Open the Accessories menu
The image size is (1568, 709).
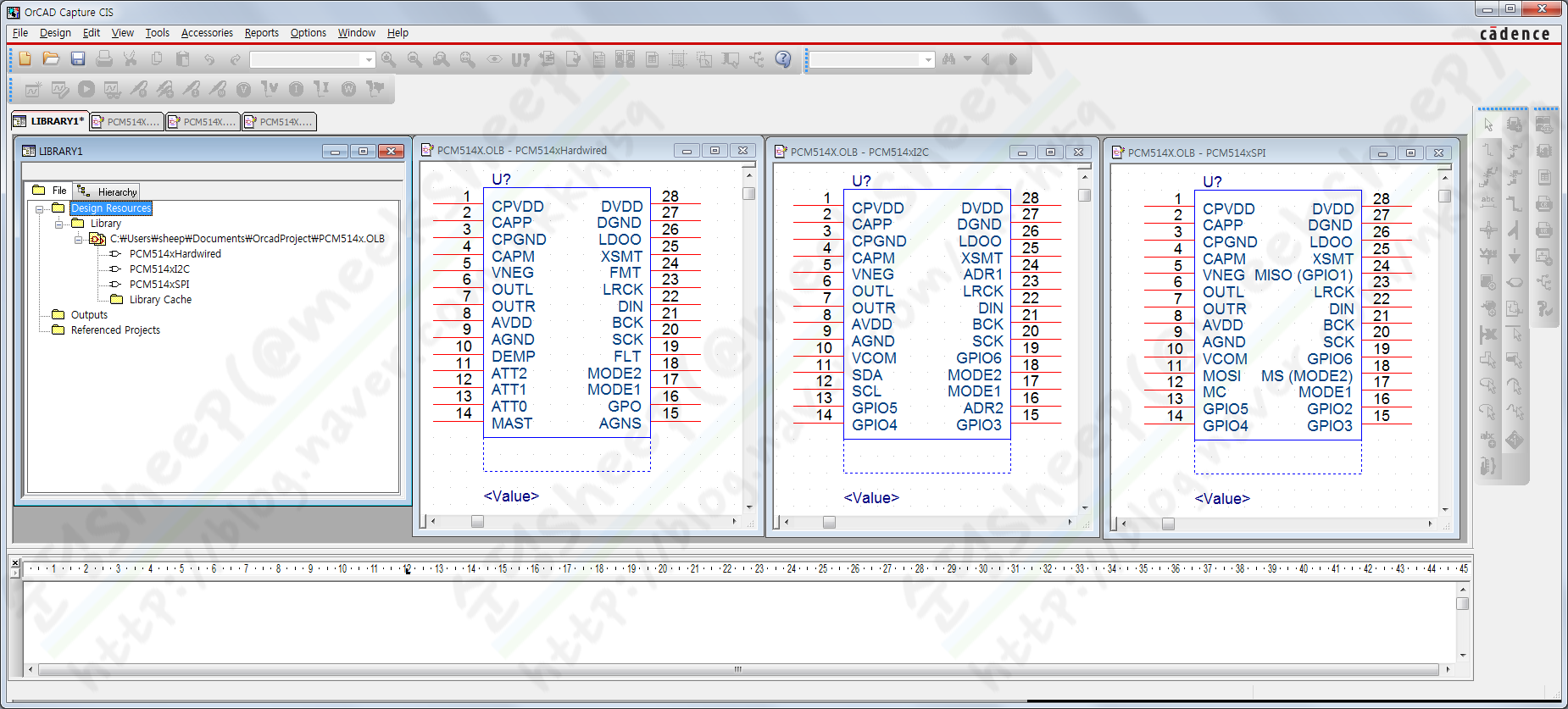207,33
